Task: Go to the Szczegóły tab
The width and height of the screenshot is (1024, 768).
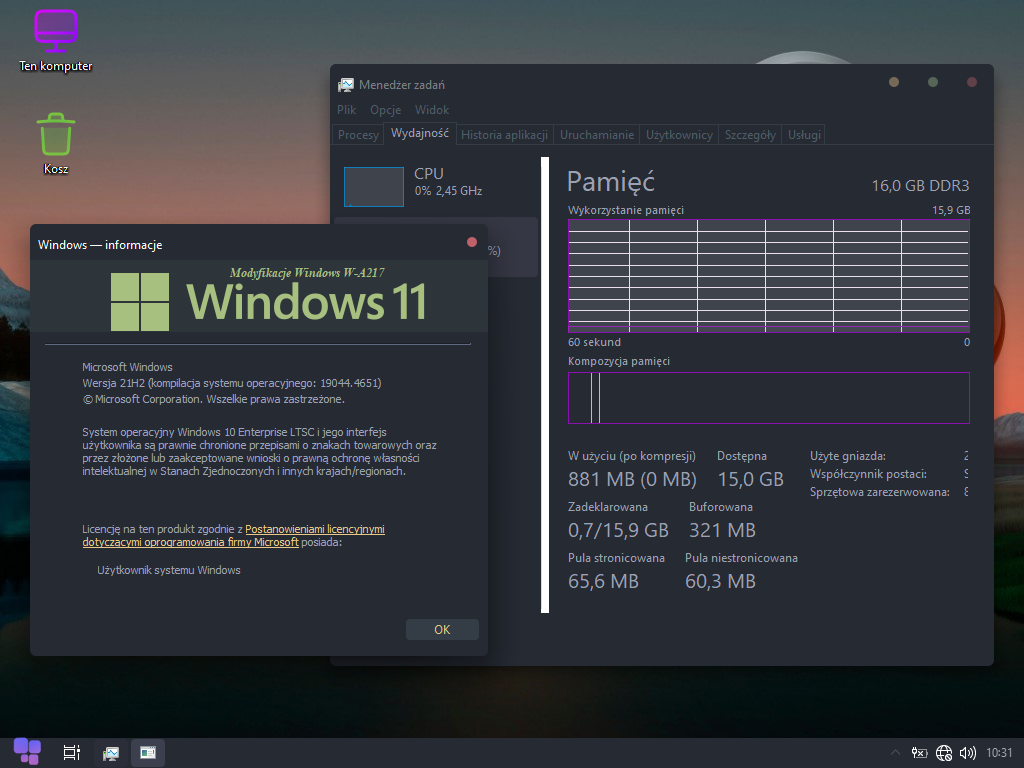Action: 750,135
